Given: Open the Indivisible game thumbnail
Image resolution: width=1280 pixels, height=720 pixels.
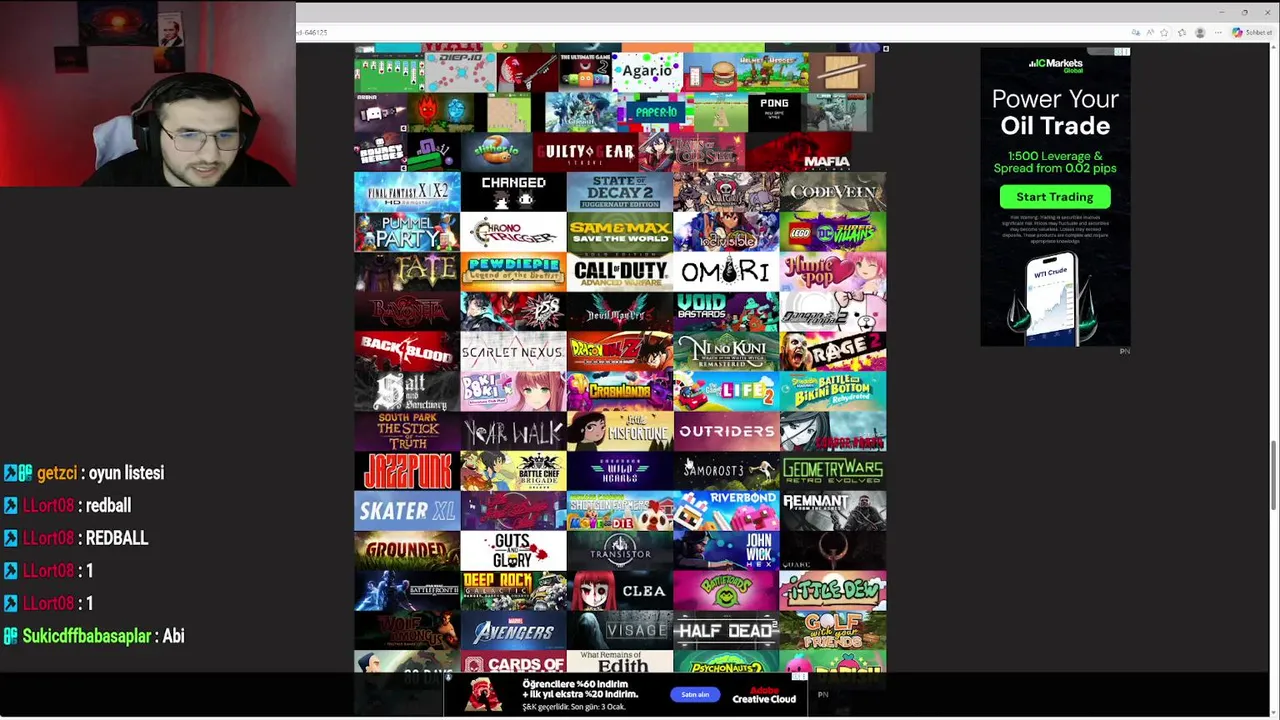Looking at the screenshot, I should tap(726, 231).
